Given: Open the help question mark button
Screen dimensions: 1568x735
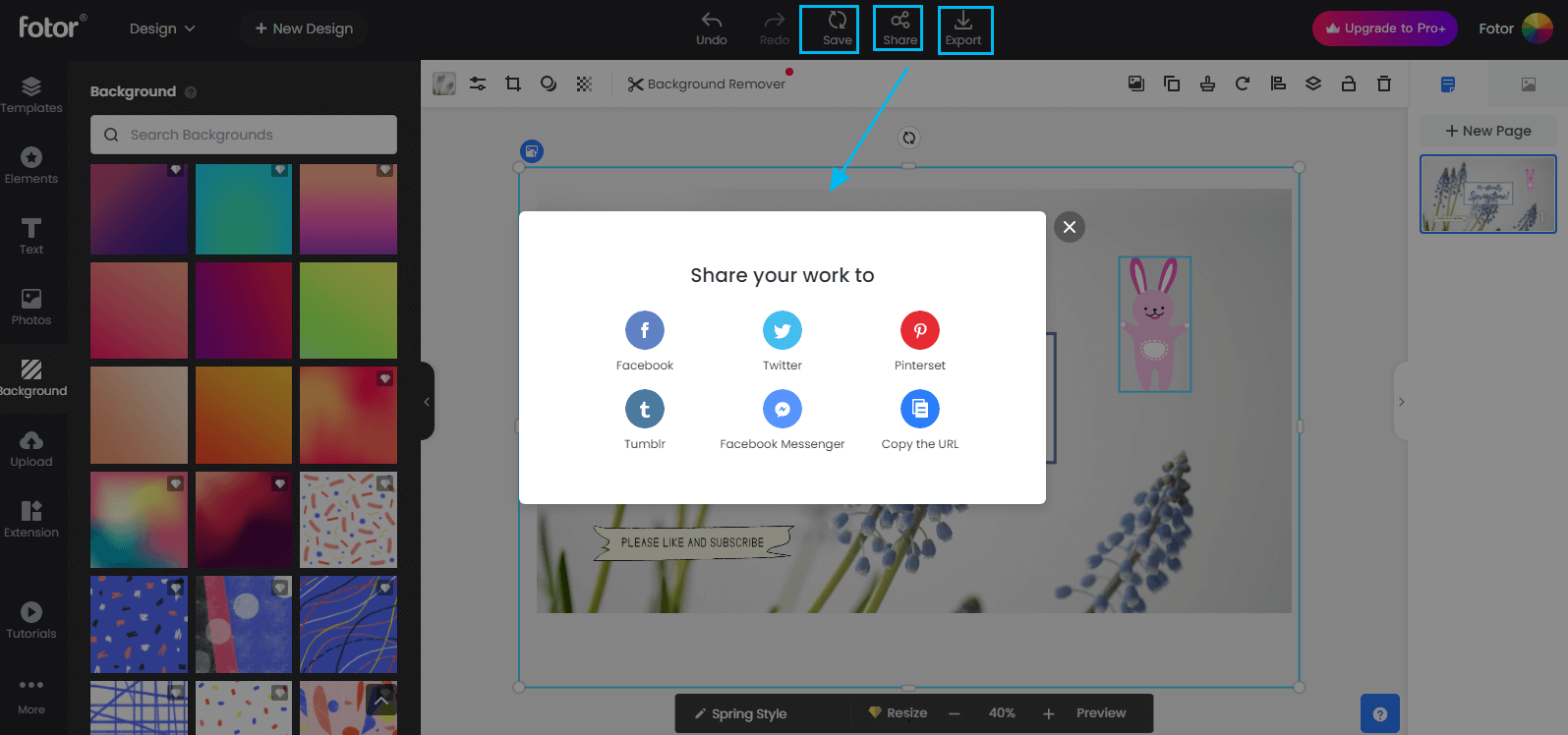Looking at the screenshot, I should [x=1380, y=714].
